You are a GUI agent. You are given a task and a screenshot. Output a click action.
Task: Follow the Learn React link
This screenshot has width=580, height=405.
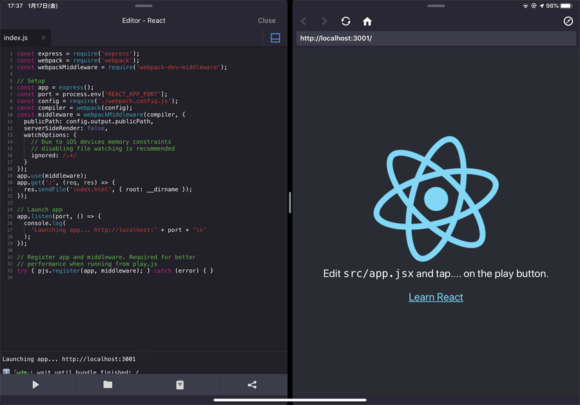coord(436,297)
